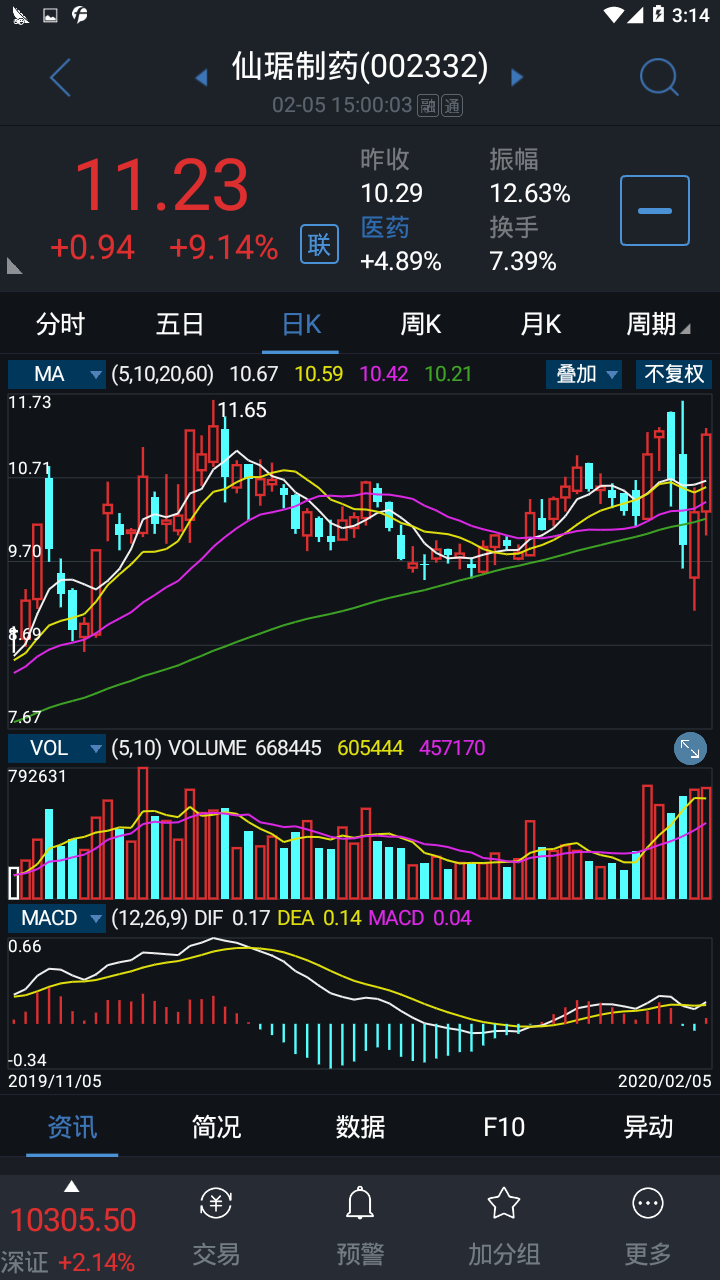Open the VOL indicator dropdown
The image size is (720, 1280).
[56, 748]
